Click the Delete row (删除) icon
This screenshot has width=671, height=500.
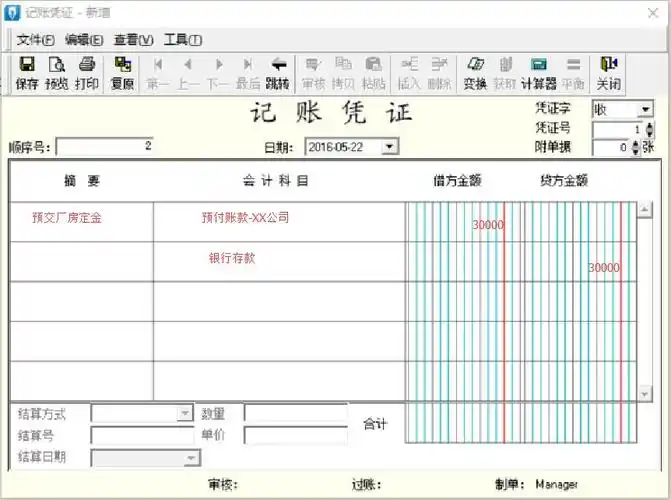(x=439, y=73)
